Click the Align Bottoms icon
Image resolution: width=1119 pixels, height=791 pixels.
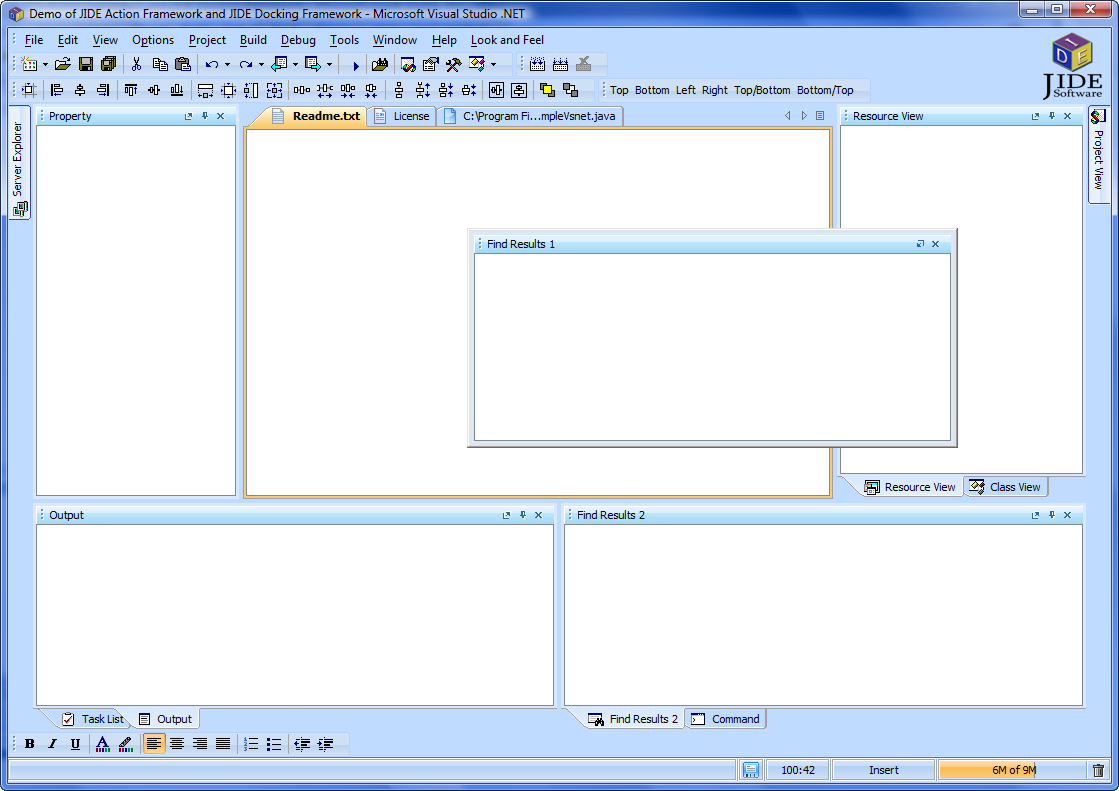point(176,90)
